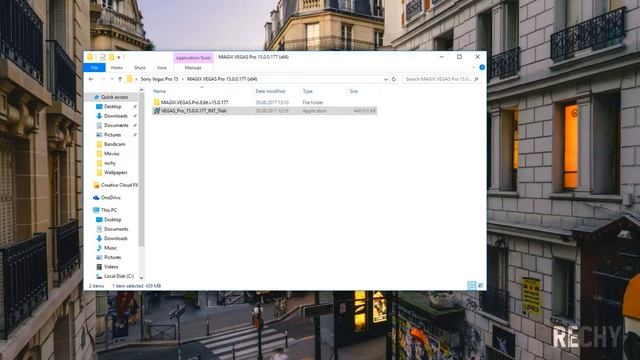This screenshot has height=360, width=640.
Task: Click the New folder quick access toolbar icon
Action: [111, 57]
